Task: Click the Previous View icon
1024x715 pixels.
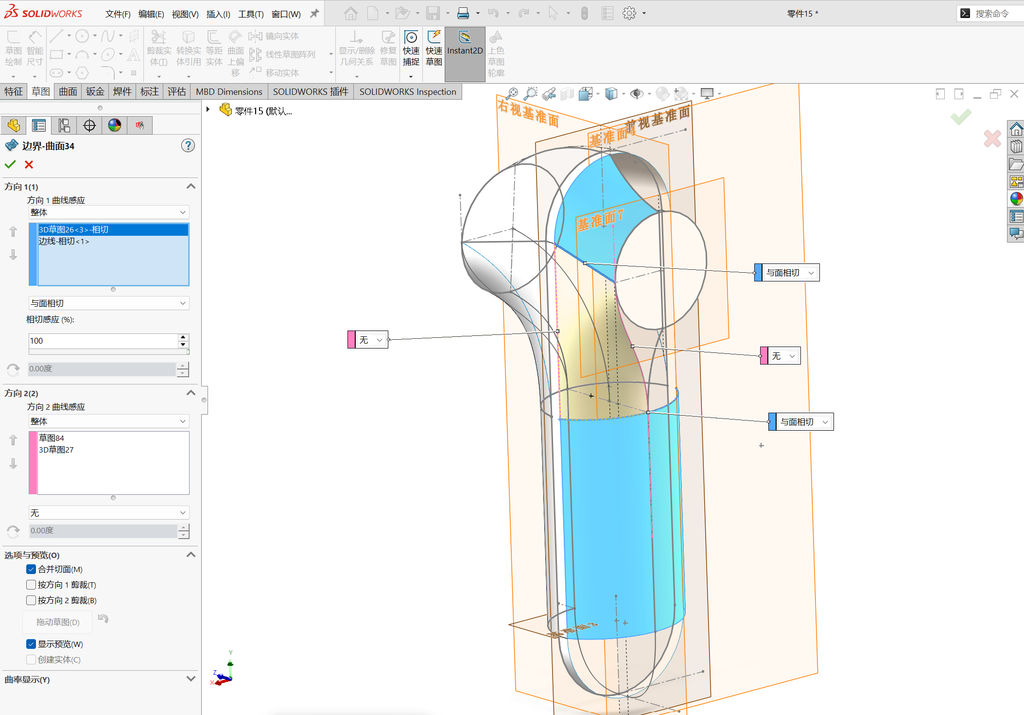Action: point(549,94)
